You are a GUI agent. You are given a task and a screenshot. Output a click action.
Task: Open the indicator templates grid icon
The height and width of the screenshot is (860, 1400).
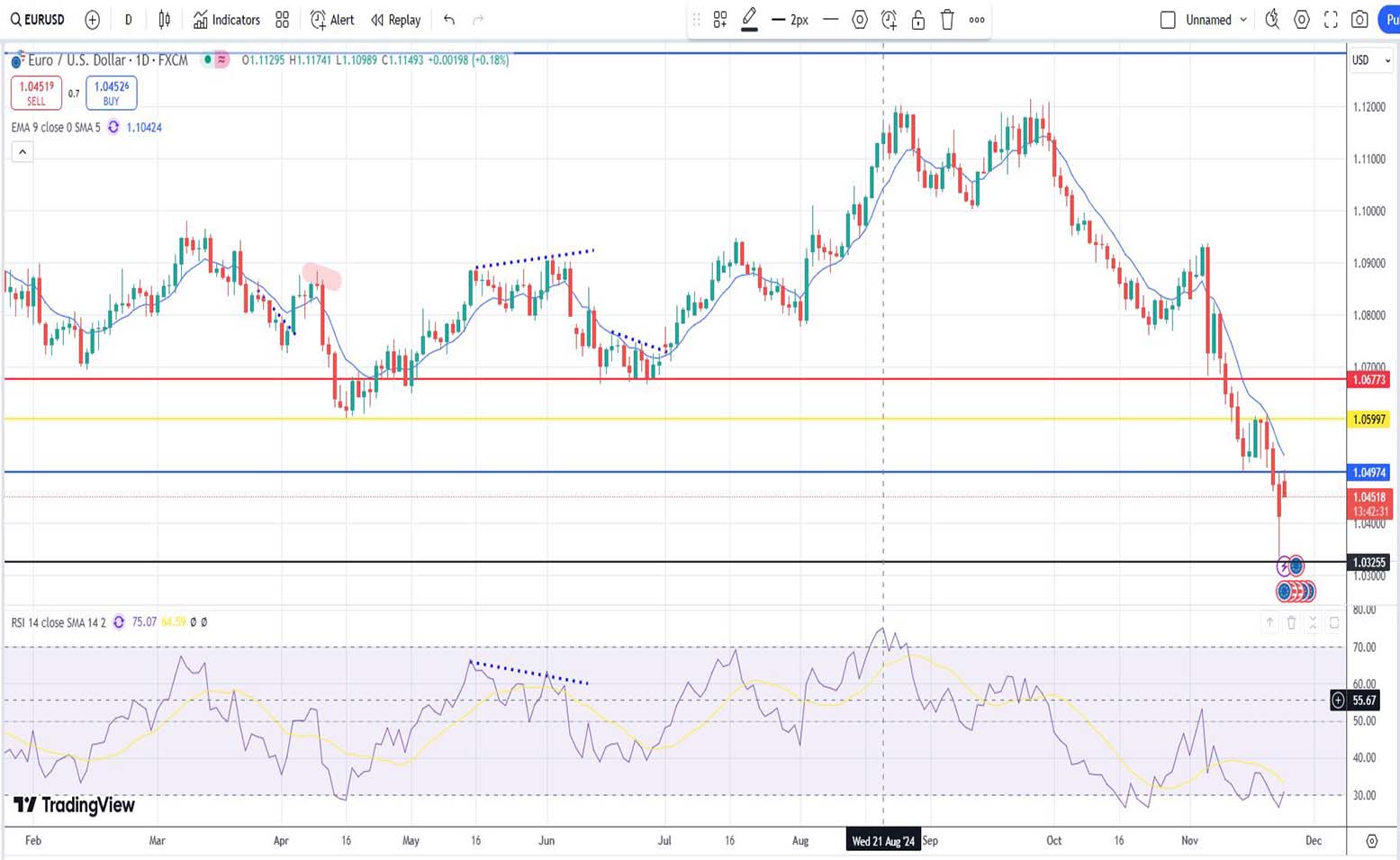coord(283,20)
